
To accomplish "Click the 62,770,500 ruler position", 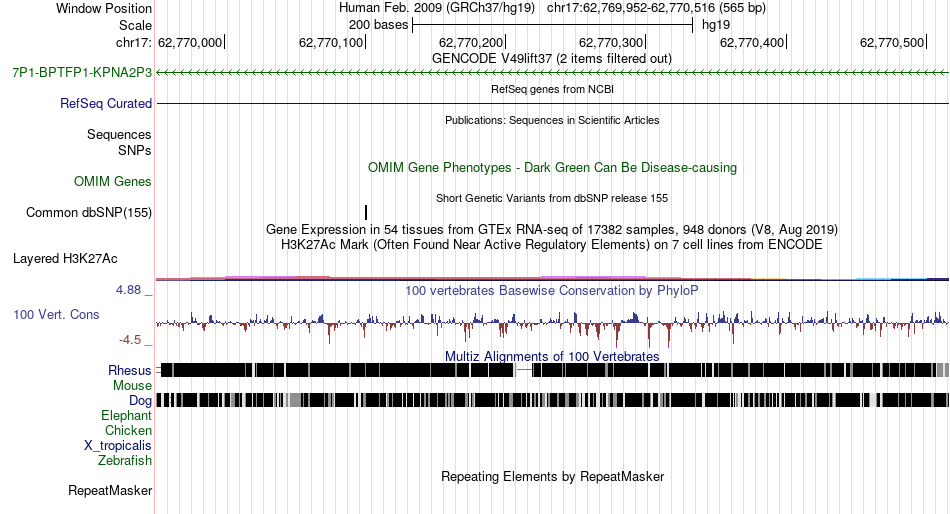I will [892, 42].
